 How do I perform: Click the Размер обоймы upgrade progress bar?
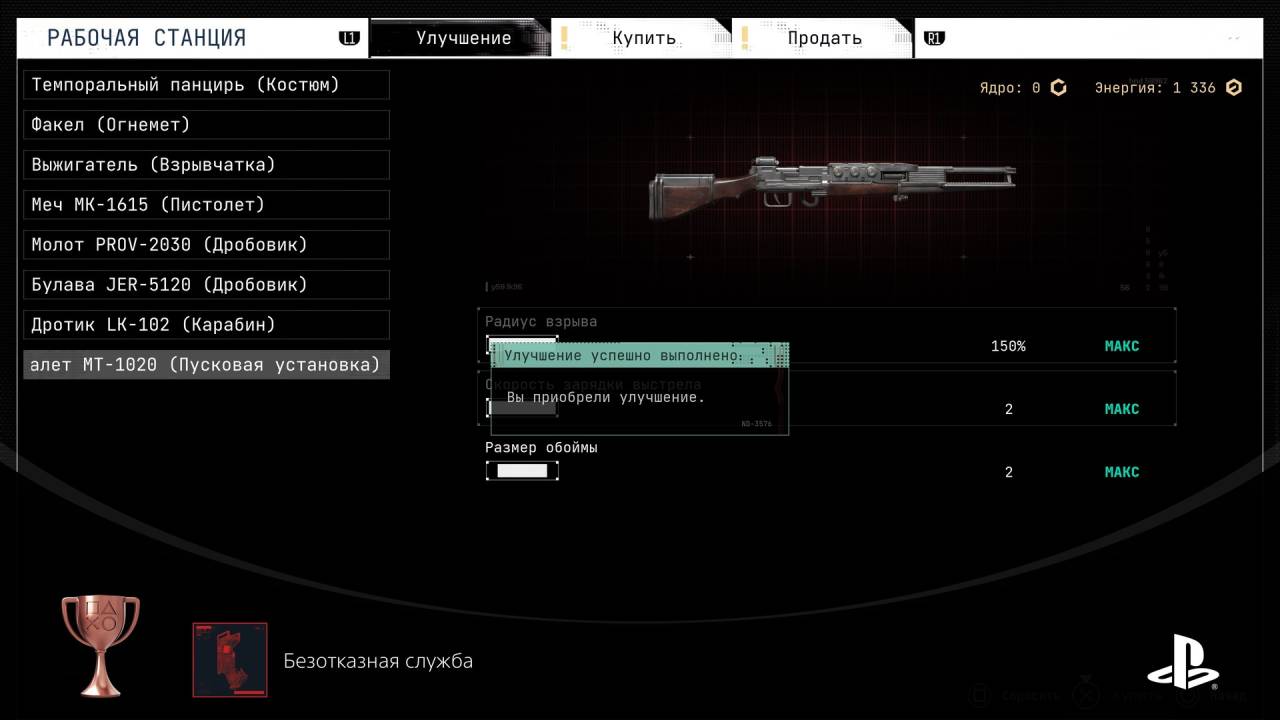522,471
